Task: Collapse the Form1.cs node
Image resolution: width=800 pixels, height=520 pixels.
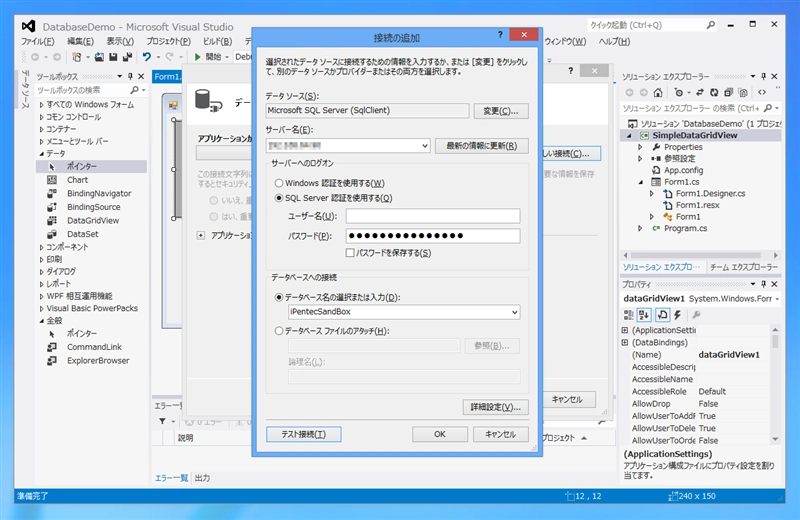Action: (x=641, y=182)
